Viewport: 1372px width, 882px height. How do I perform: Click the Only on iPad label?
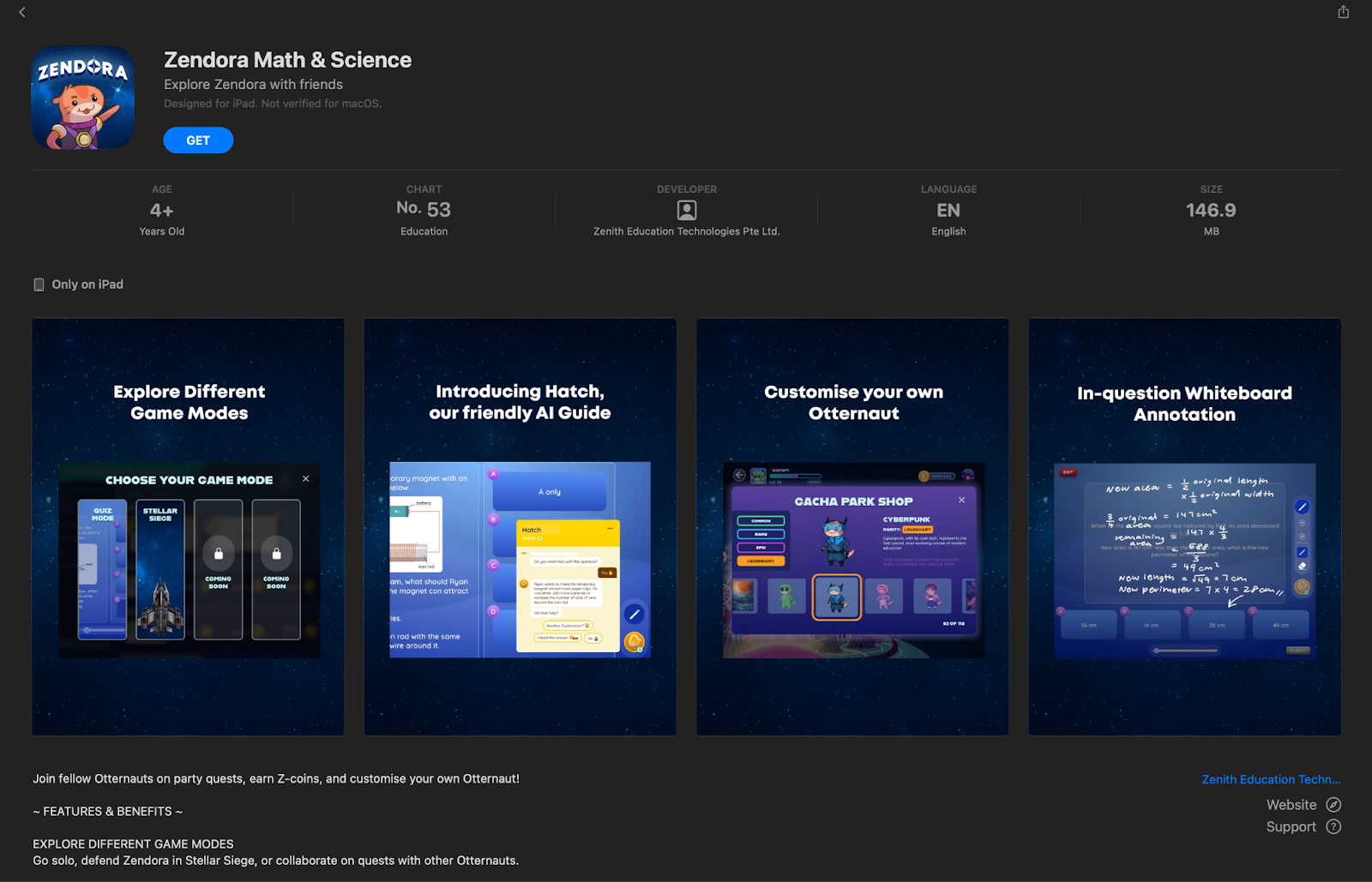pos(87,285)
